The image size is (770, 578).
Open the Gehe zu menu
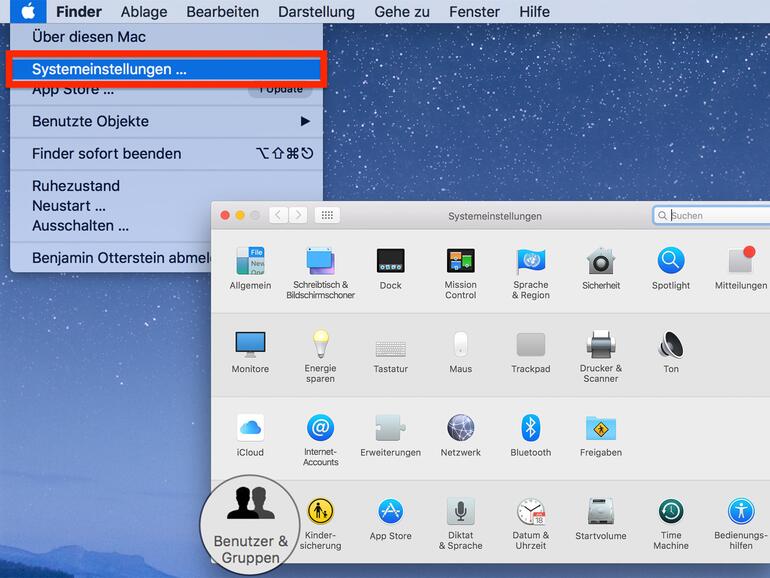(x=402, y=11)
